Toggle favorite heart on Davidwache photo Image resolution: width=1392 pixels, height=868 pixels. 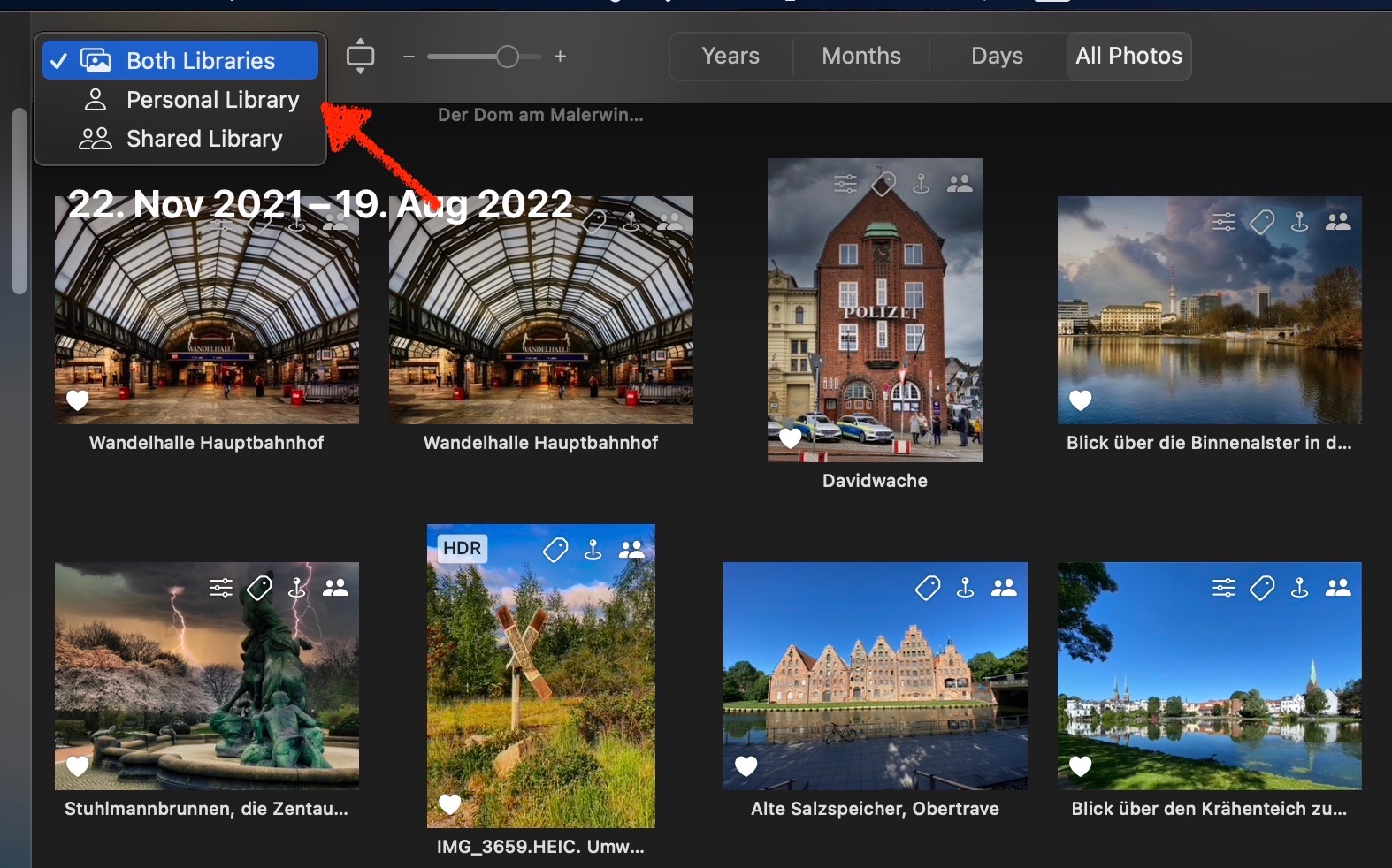(790, 438)
